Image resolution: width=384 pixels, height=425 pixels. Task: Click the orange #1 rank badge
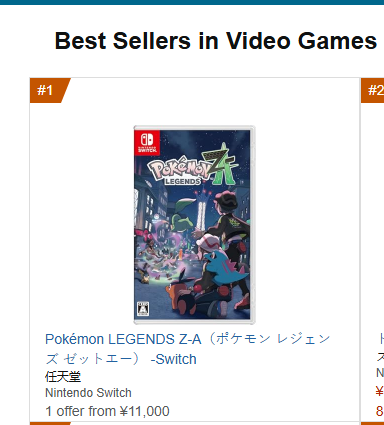tap(49, 90)
